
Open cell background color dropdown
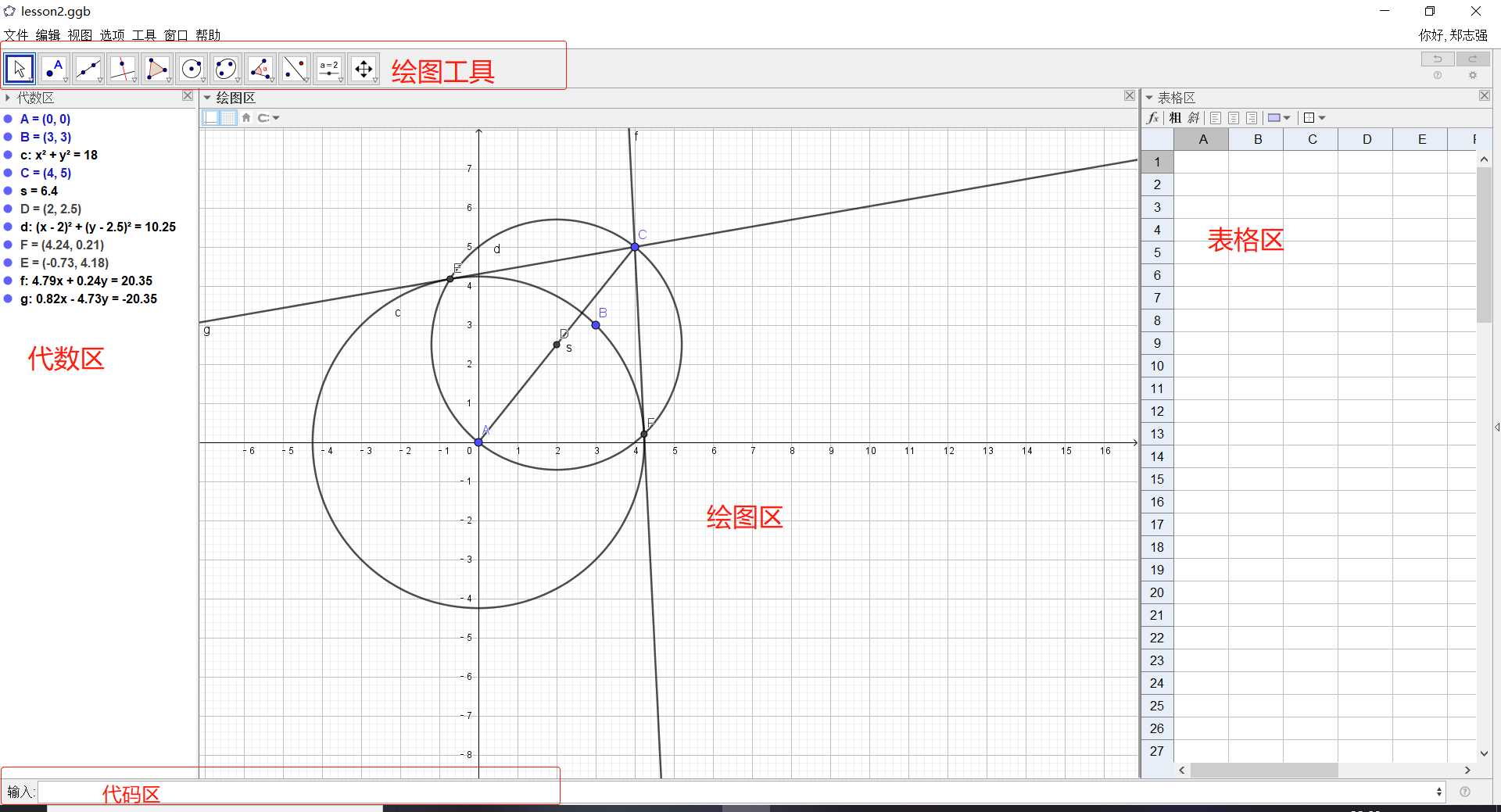coord(1287,118)
